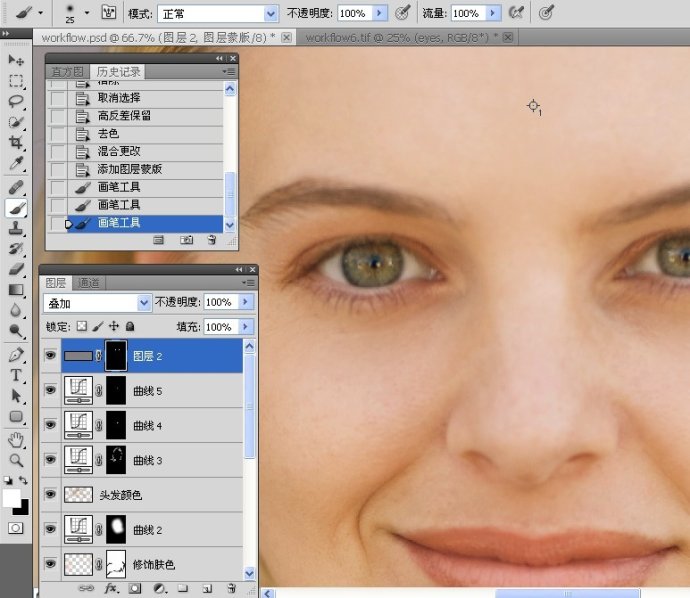Select the Healing Brush tool

16,188
